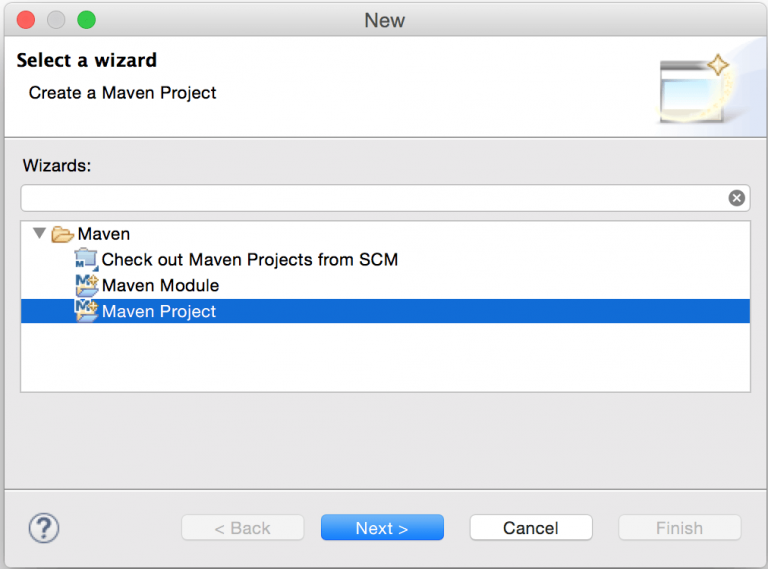
Task: Select the Maven category label
Action: point(104,234)
